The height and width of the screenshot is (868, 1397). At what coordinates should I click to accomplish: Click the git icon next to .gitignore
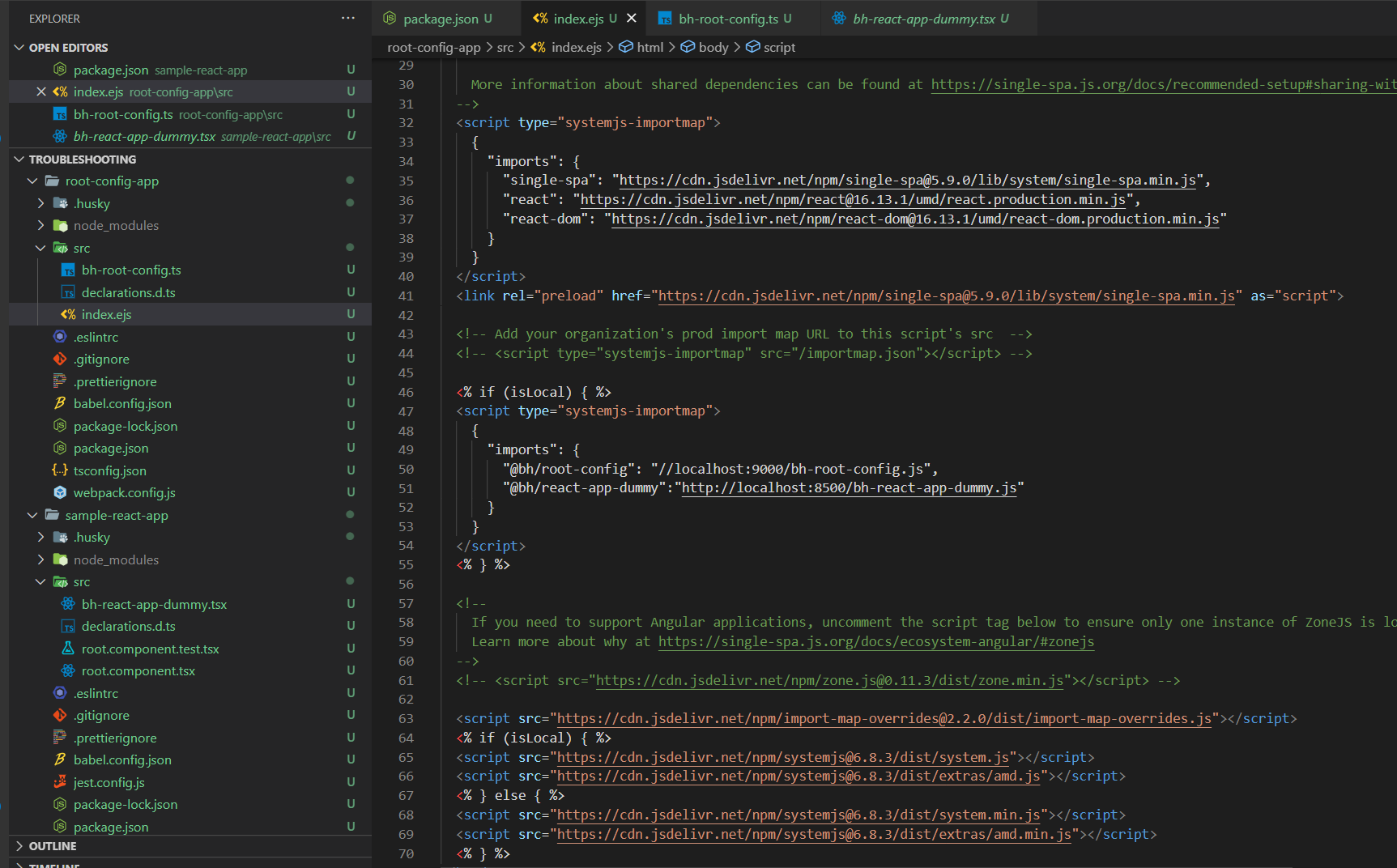(60, 359)
